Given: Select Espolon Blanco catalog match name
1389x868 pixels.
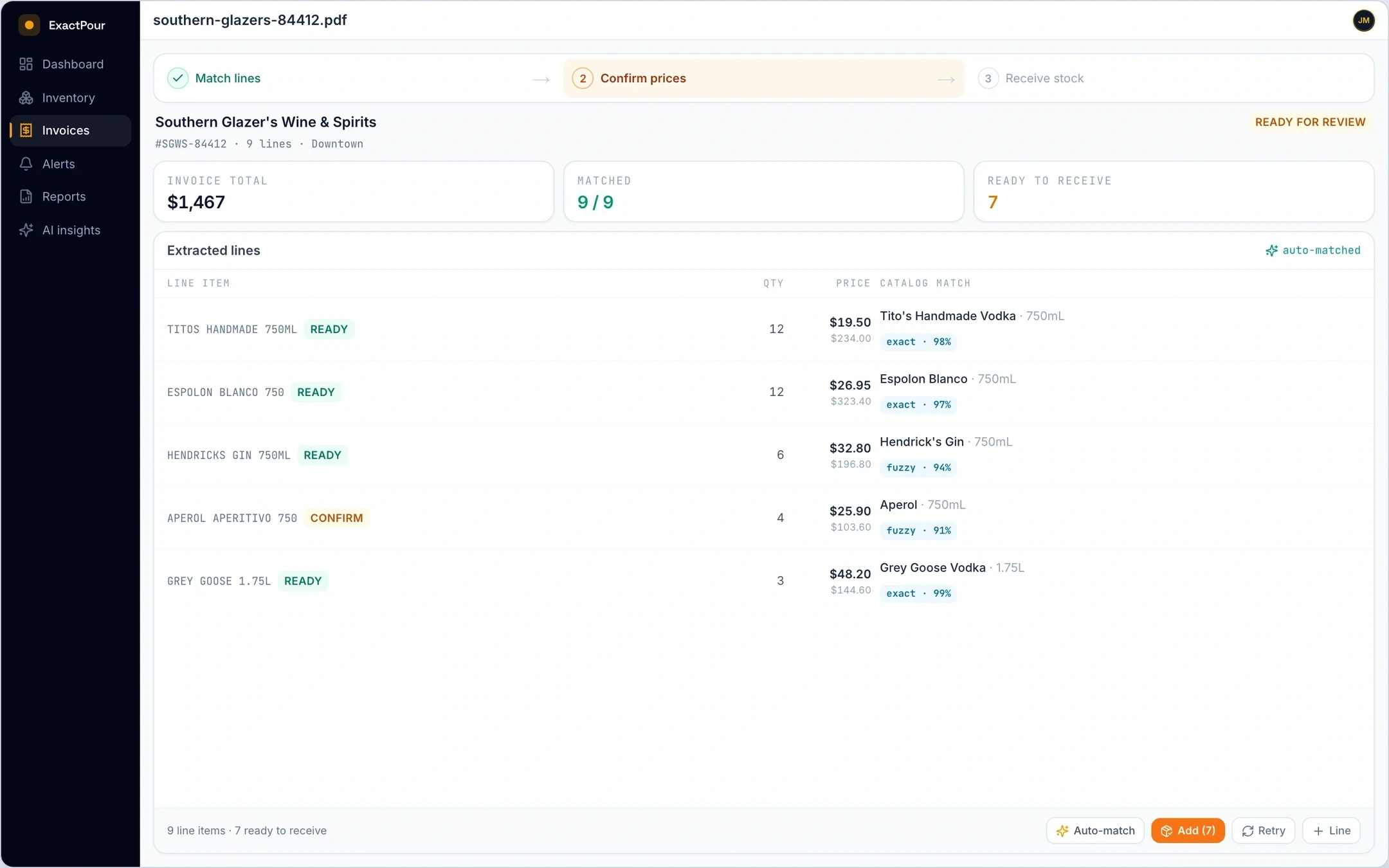Looking at the screenshot, I should pos(923,379).
